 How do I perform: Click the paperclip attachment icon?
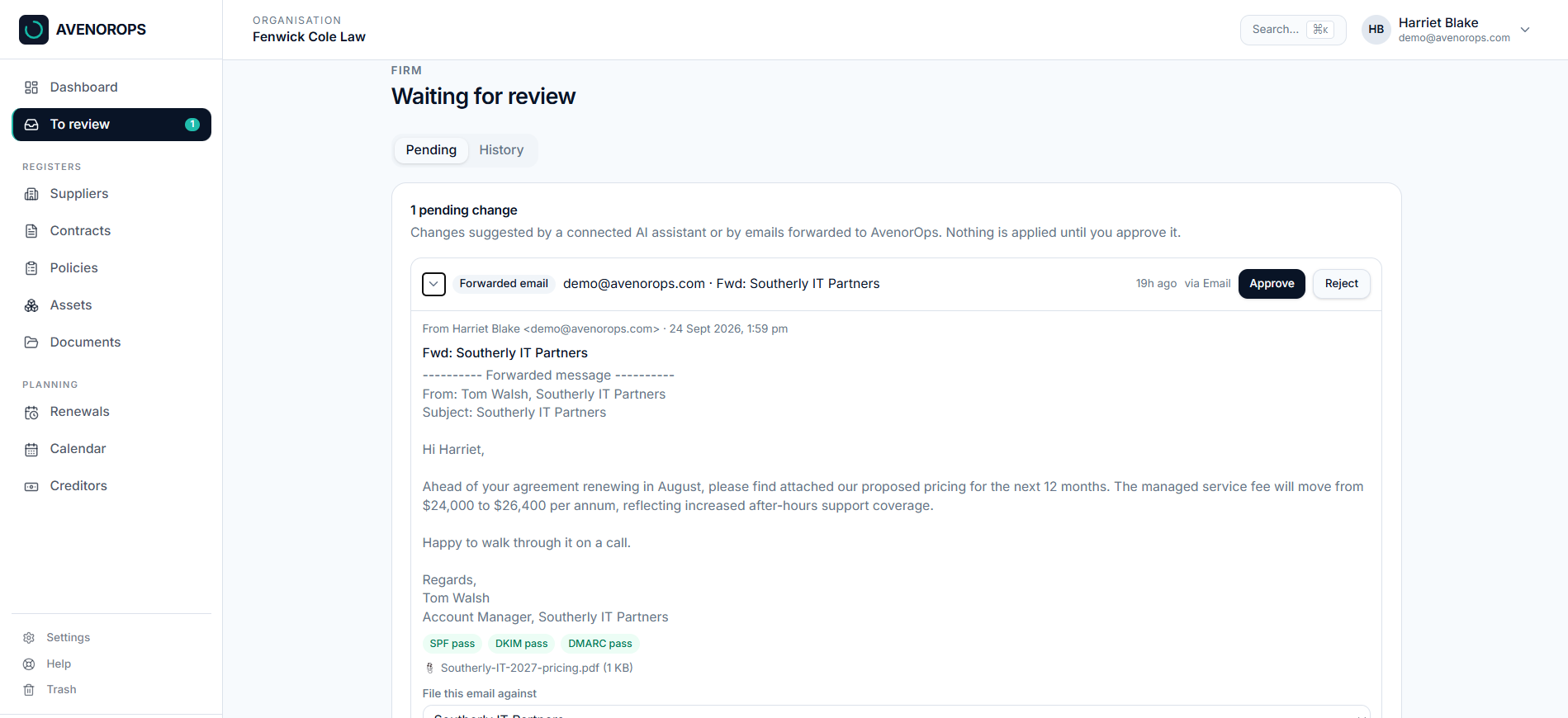tap(429, 668)
